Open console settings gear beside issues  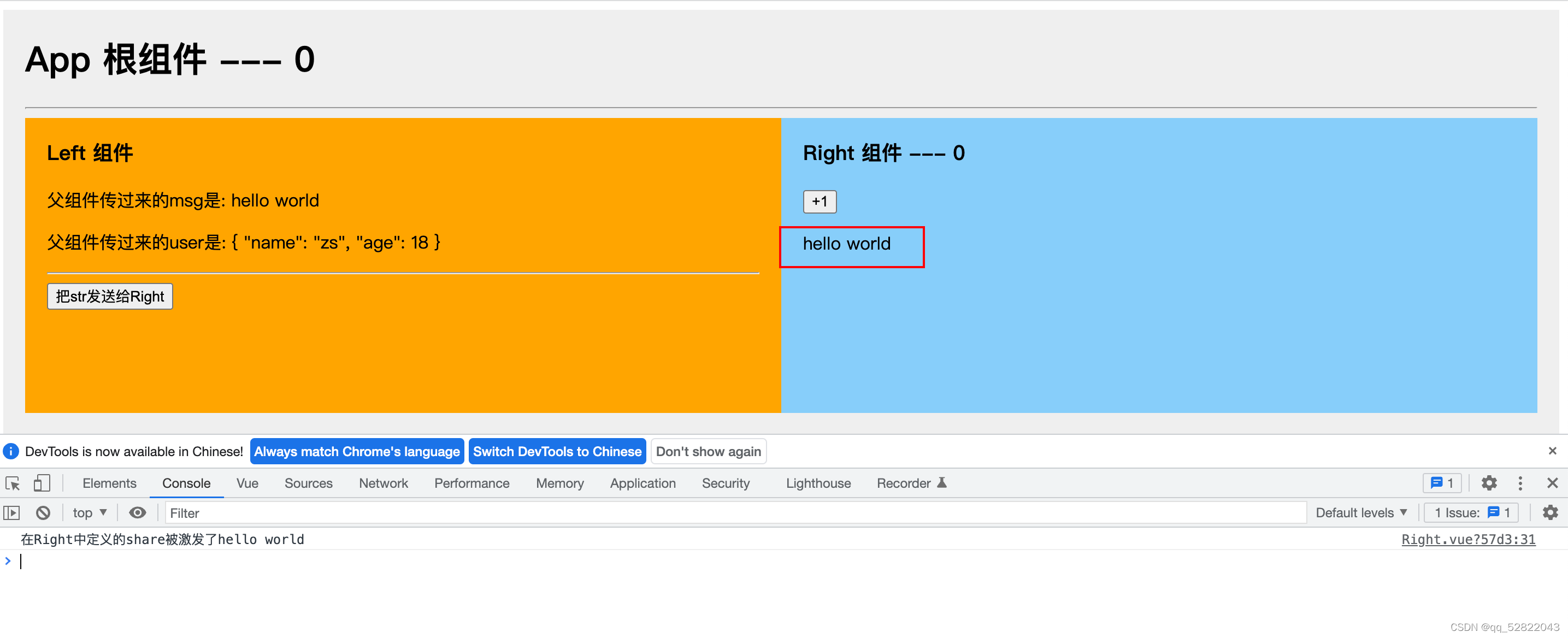tap(1550, 513)
